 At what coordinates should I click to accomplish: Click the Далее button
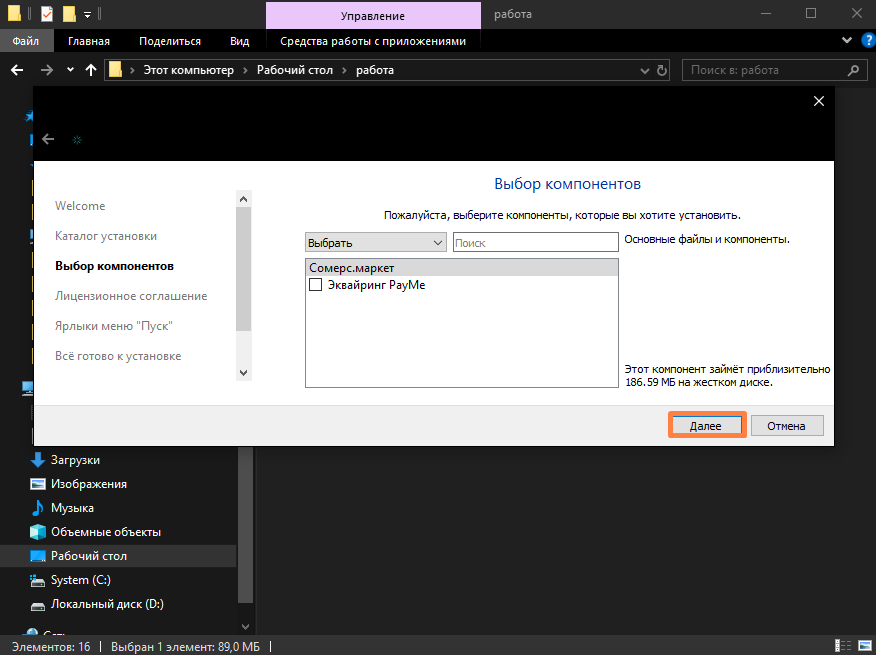point(707,425)
